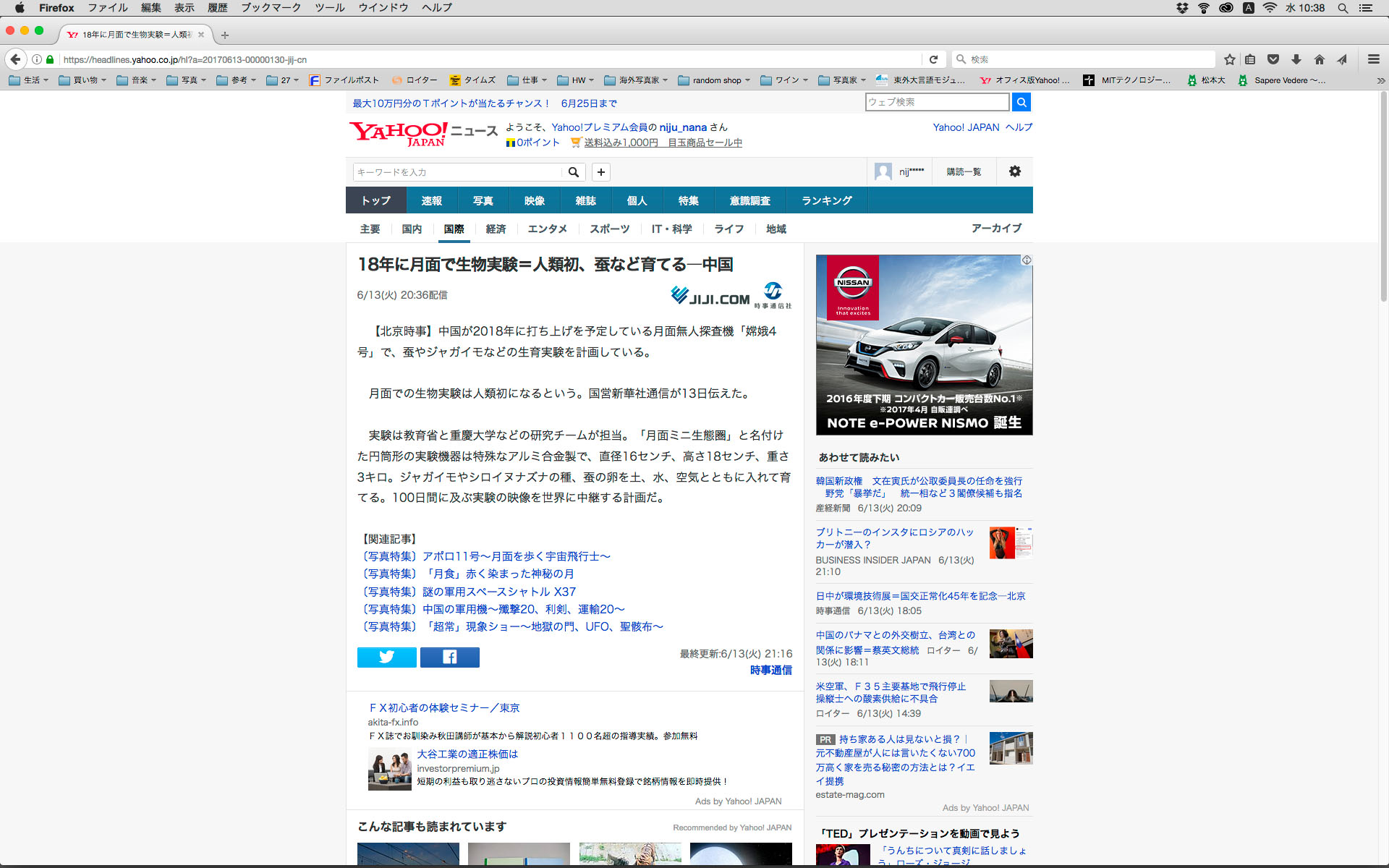This screenshot has width=1389, height=868.
Task: Click the Facebook share button
Action: [449, 657]
